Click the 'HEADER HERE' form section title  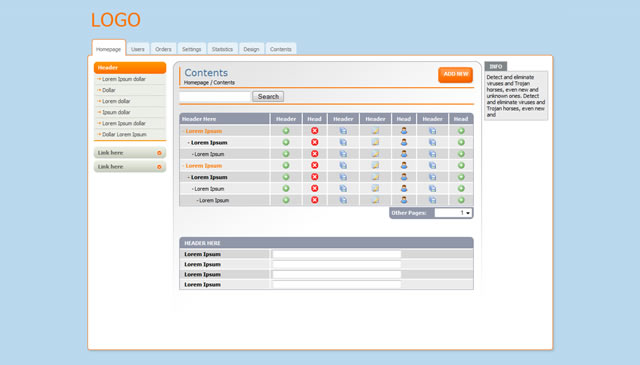pos(202,243)
